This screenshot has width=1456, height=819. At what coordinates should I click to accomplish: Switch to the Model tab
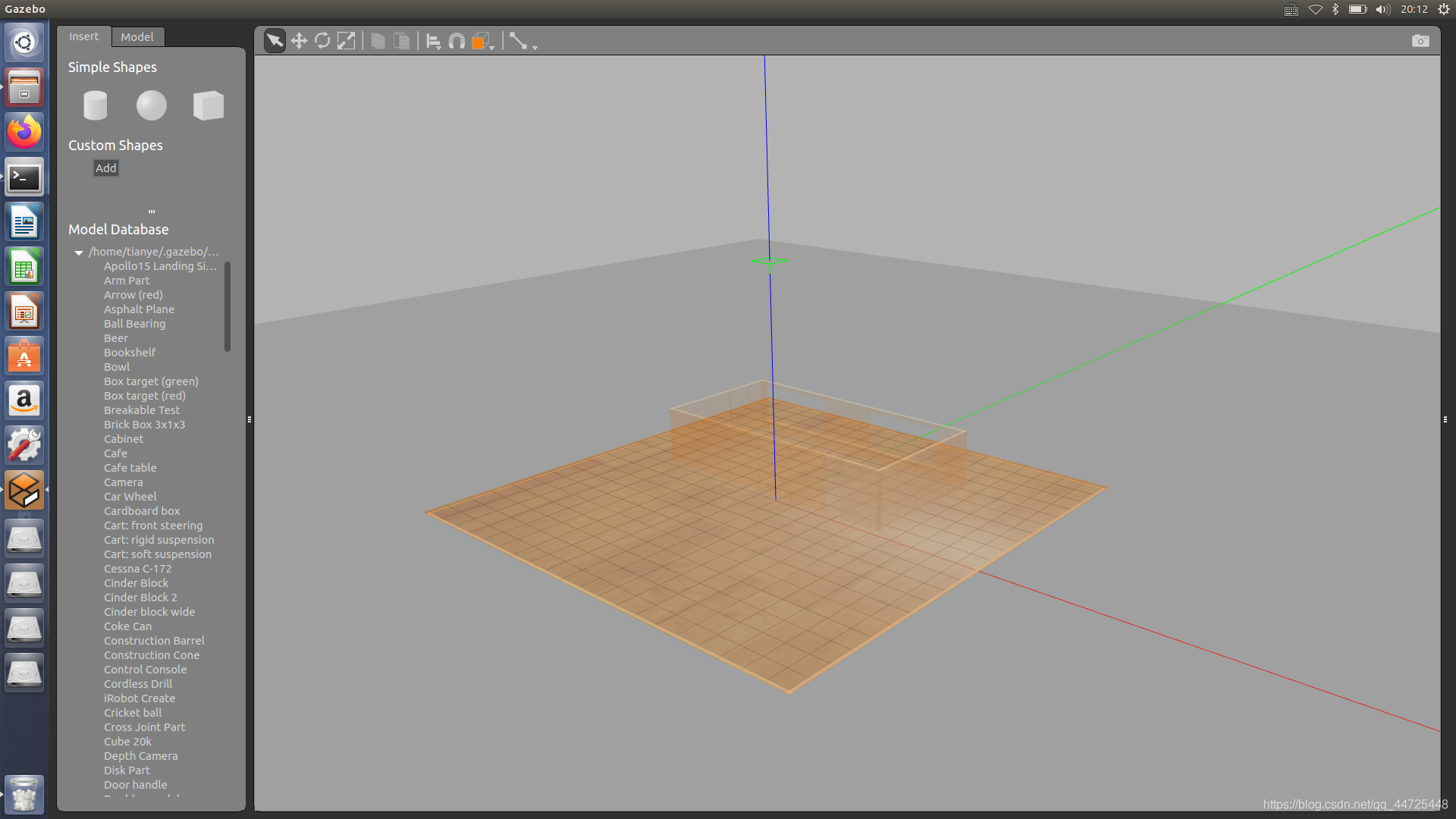[137, 36]
